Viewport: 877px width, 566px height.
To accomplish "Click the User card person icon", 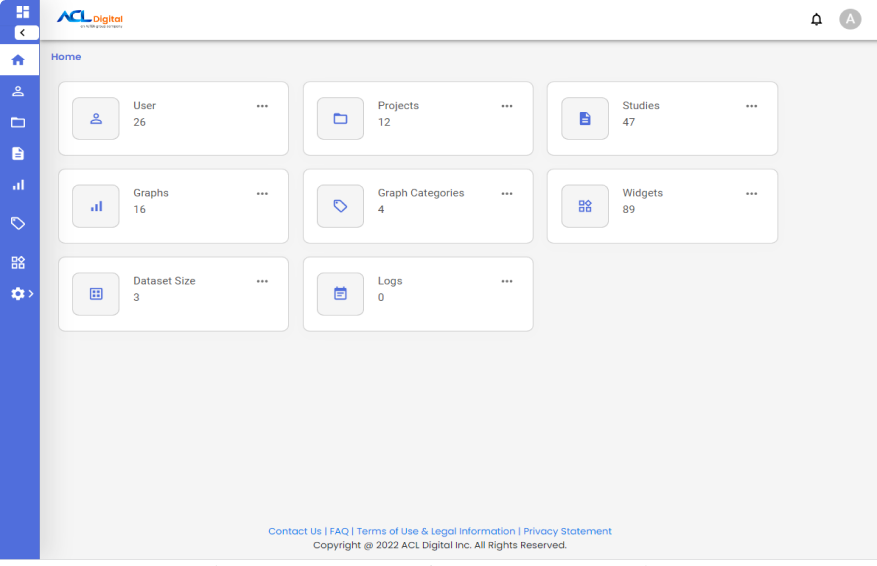I will (96, 119).
